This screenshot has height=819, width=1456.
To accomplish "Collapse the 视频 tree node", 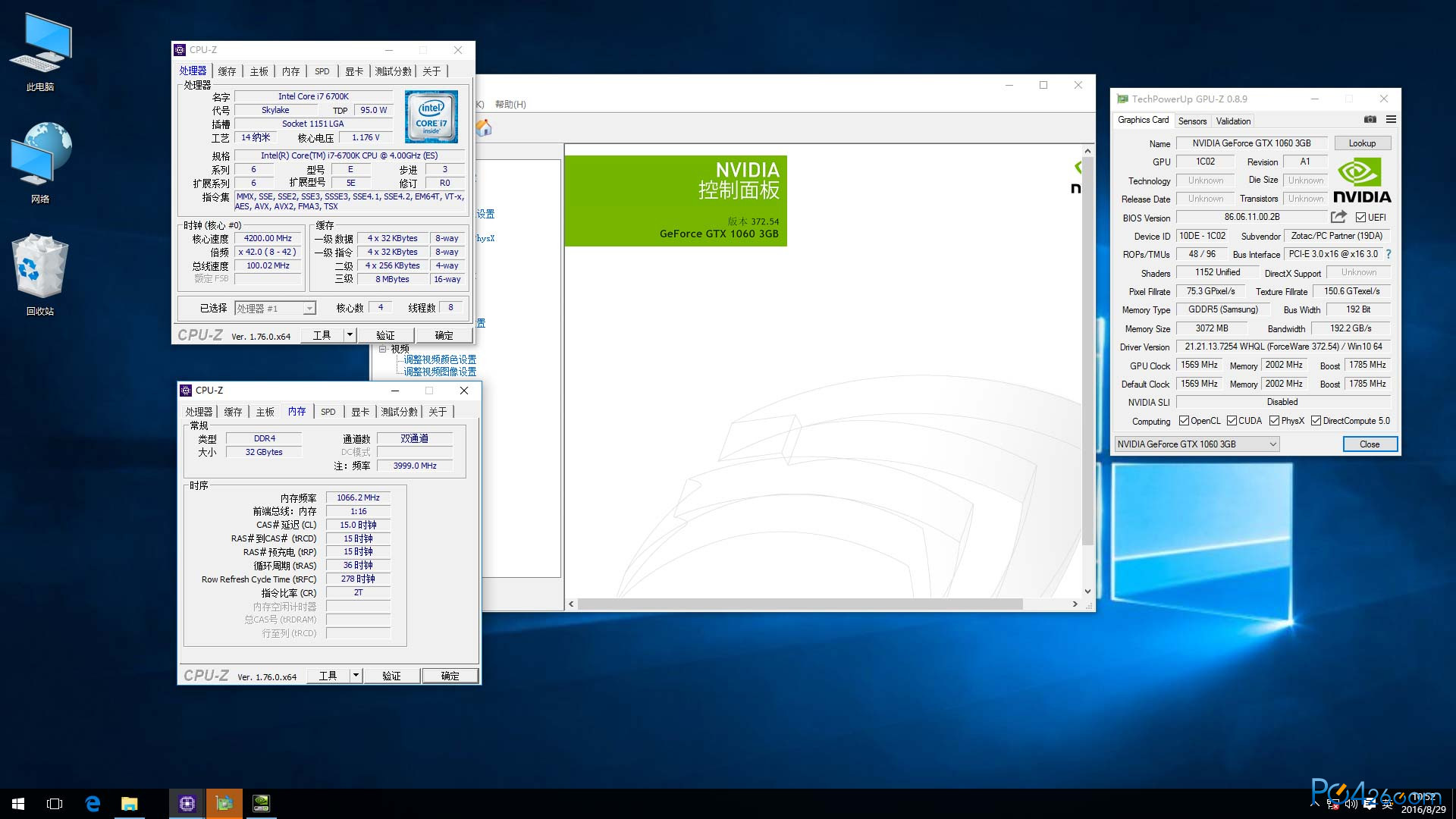I will pos(383,349).
